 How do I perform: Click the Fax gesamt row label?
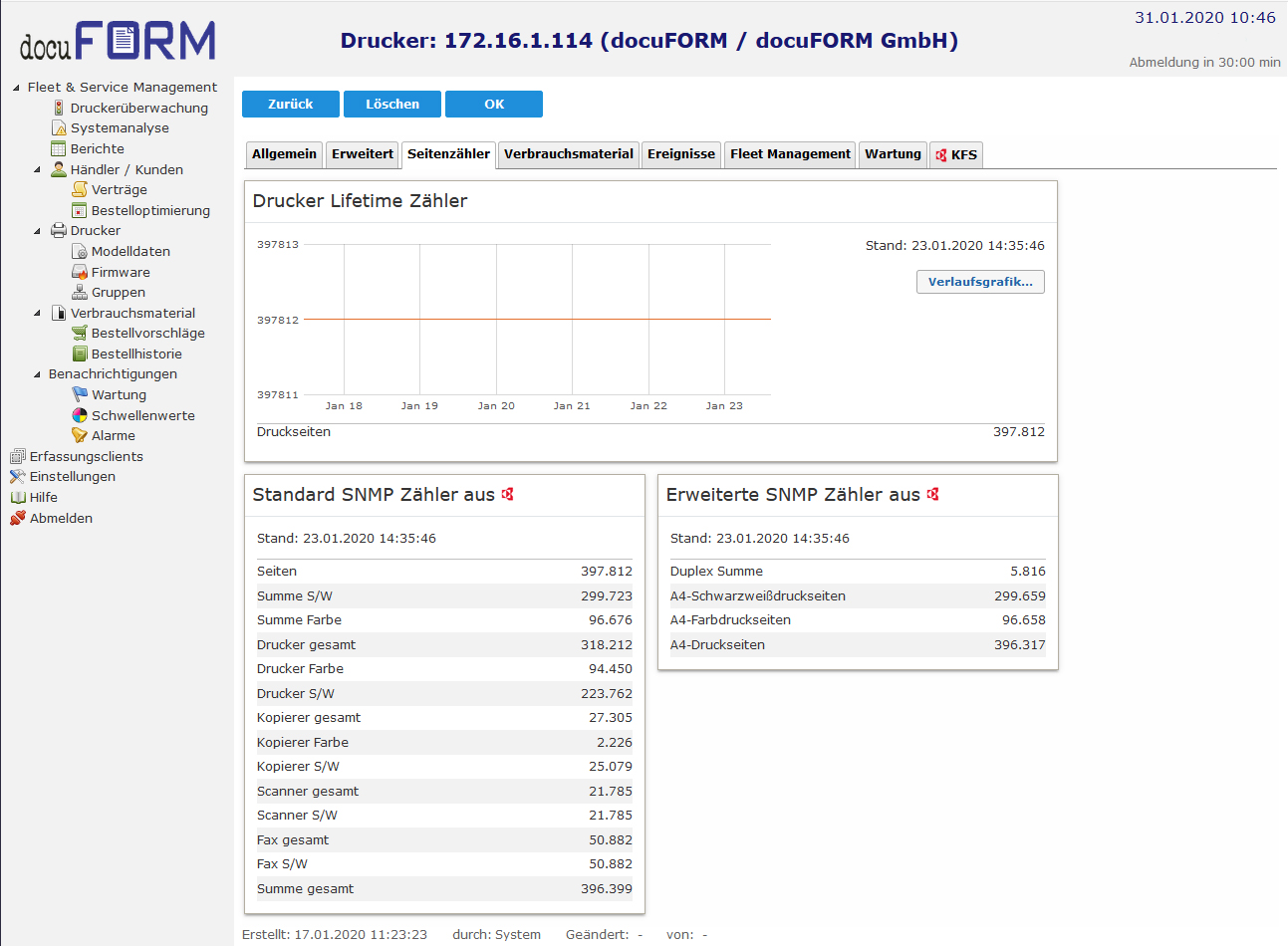[x=293, y=839]
